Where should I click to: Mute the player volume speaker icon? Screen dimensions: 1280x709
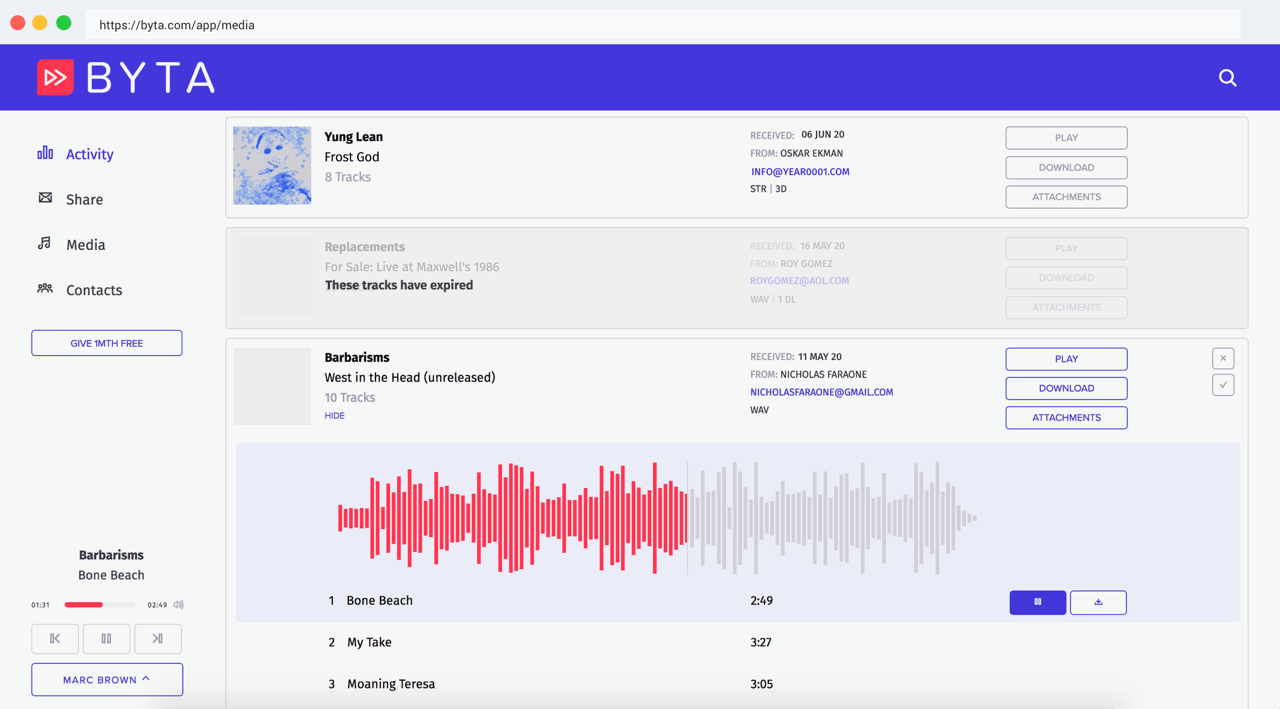[179, 605]
